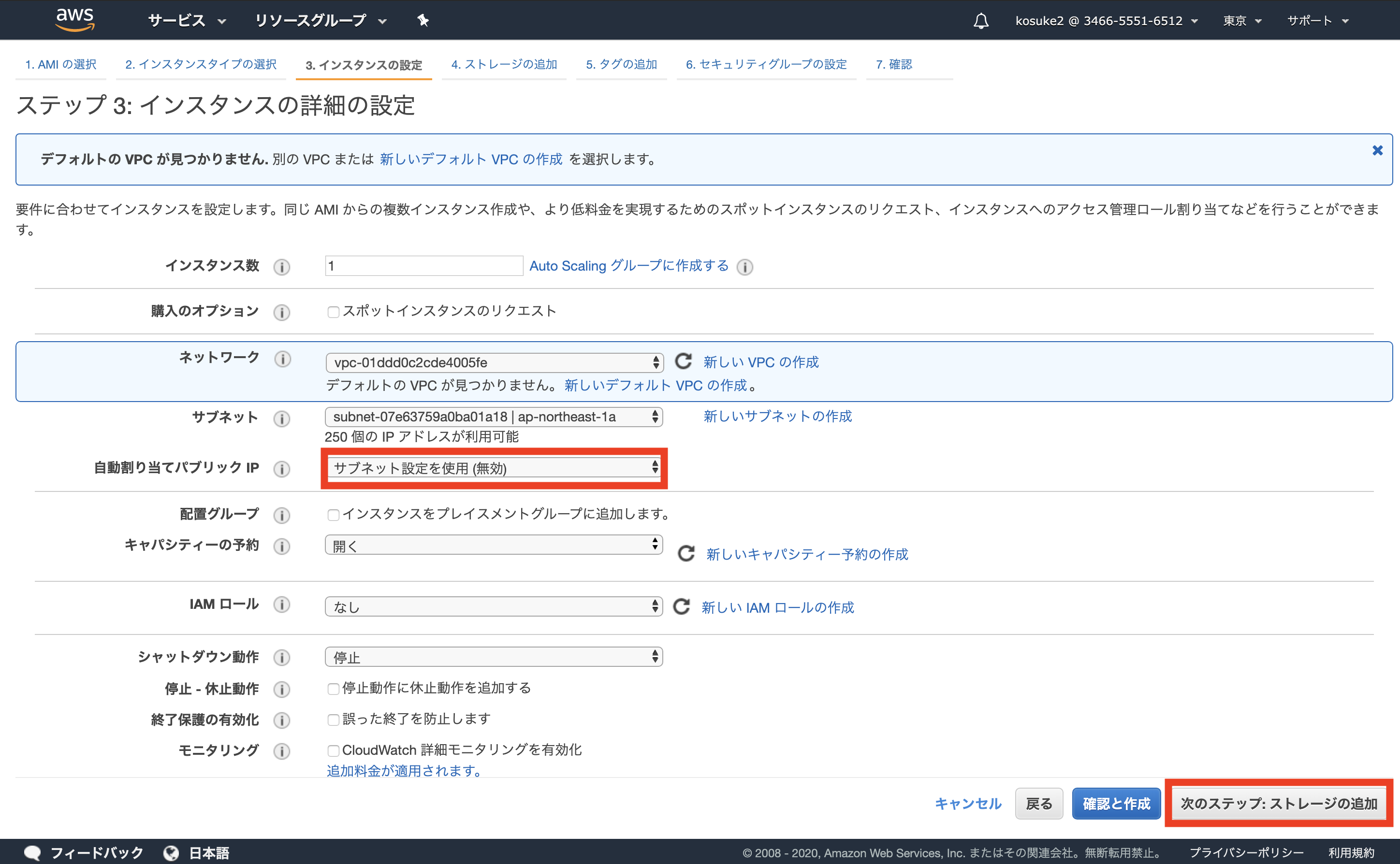Click 新しいデフォルト VPC の作成 in banner
Viewport: 1400px width, 864px height.
tap(471, 159)
